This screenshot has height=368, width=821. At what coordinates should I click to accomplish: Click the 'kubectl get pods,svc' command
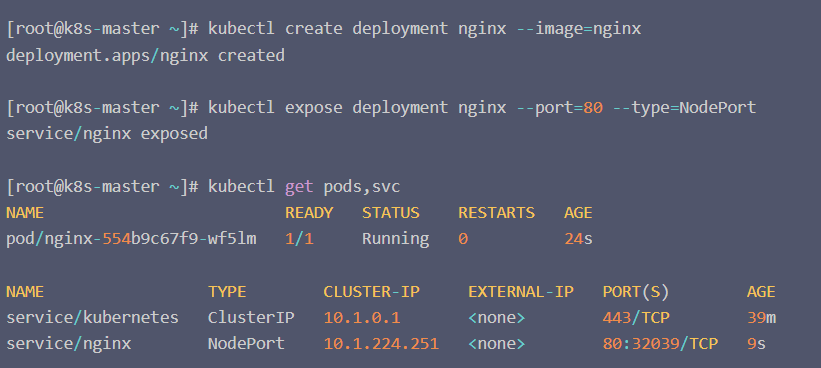304,187
